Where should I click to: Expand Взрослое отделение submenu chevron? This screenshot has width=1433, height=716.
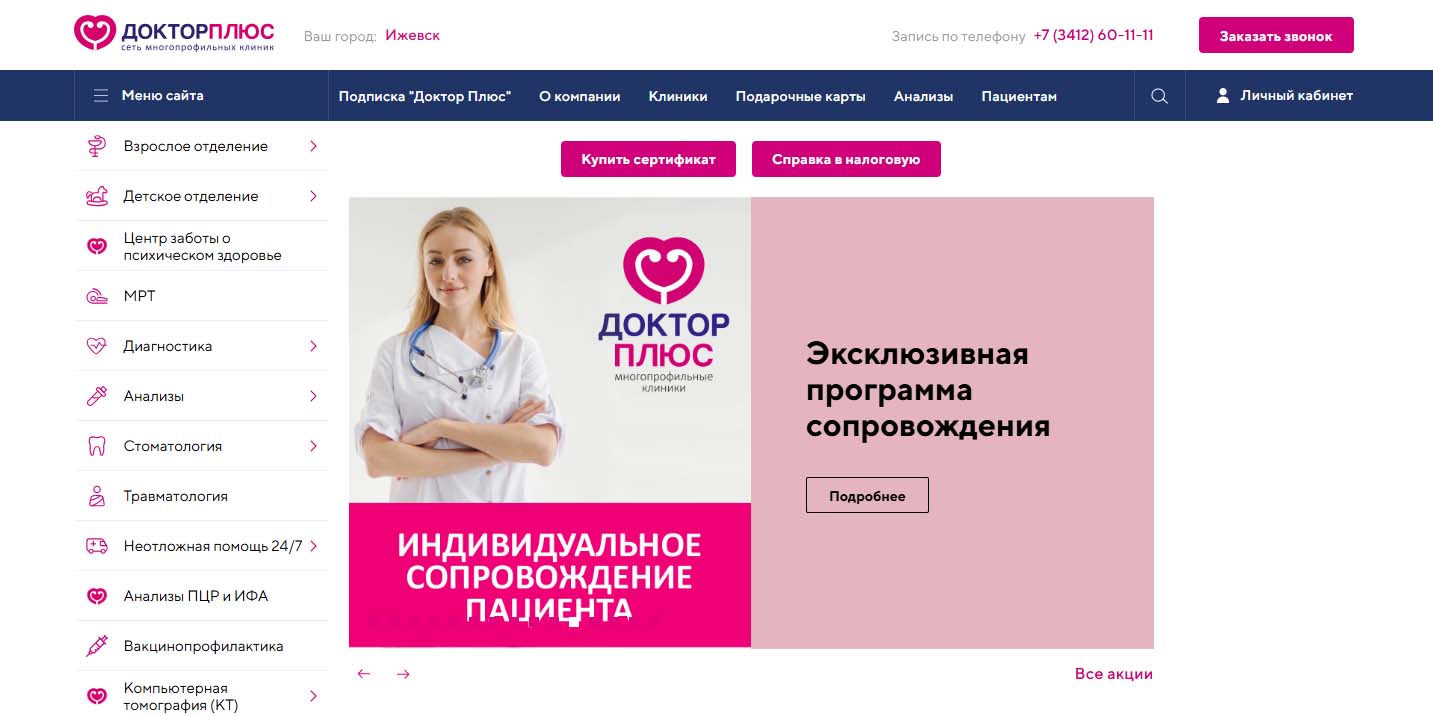pyautogui.click(x=313, y=146)
